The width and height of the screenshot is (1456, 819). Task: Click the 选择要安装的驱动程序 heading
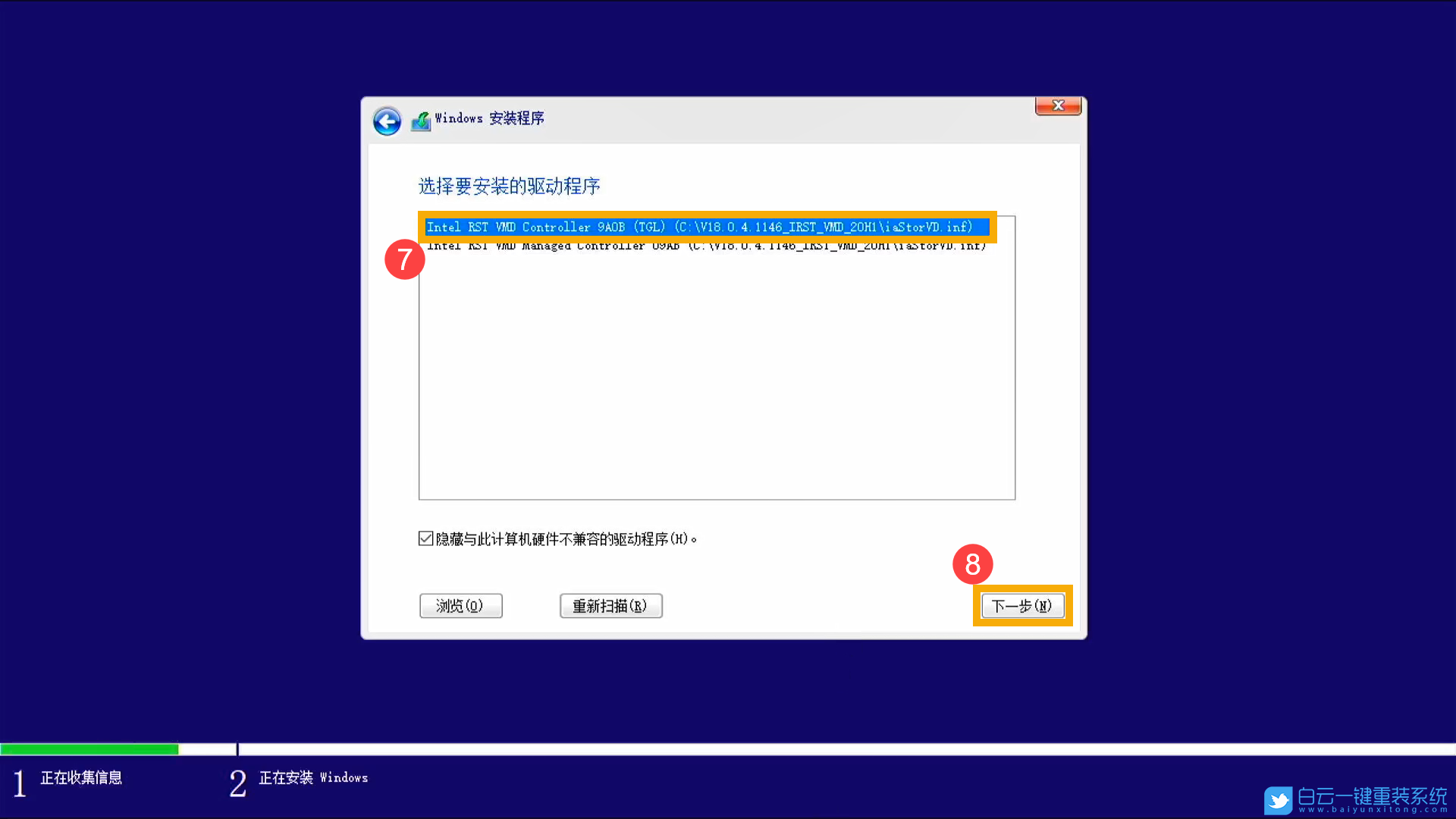(x=509, y=187)
